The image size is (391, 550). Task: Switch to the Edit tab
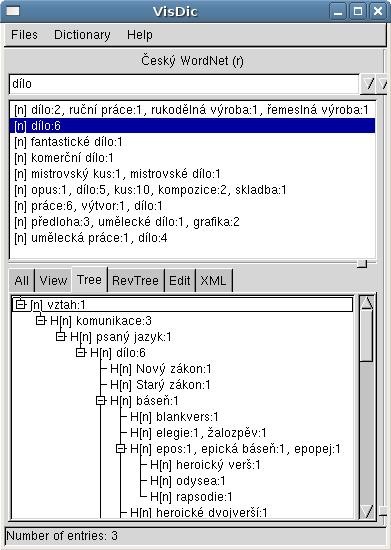(180, 281)
